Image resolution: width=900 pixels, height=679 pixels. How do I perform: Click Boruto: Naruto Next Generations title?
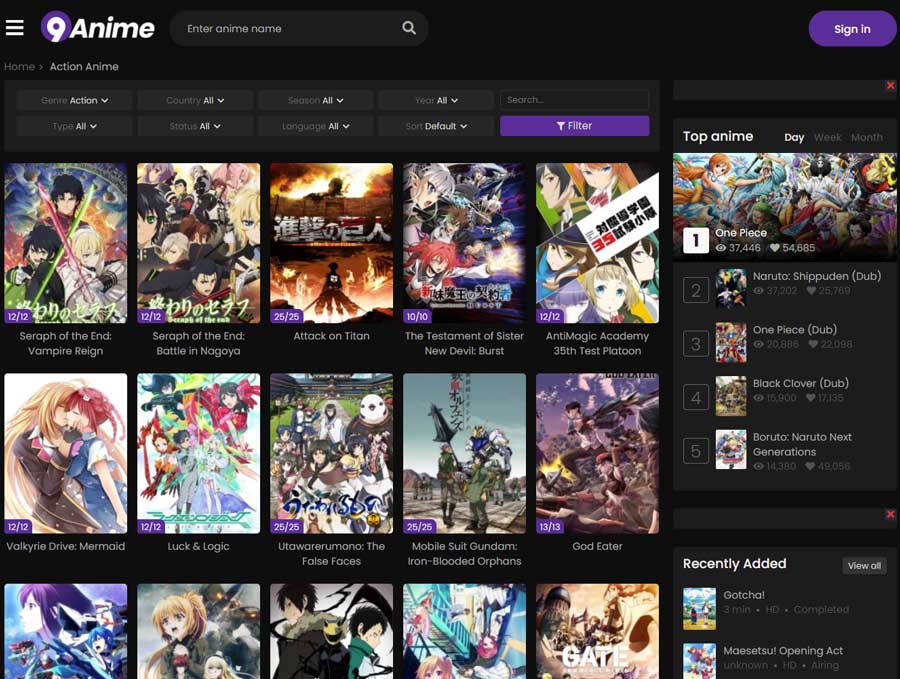click(x=802, y=444)
